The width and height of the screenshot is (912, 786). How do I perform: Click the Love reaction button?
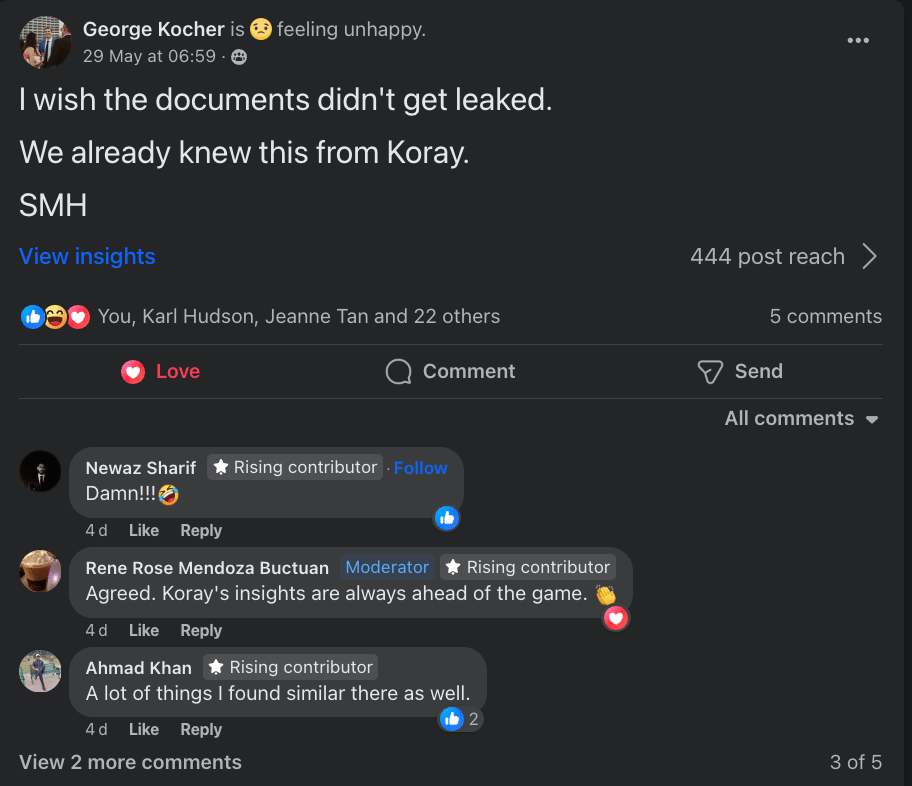(161, 372)
